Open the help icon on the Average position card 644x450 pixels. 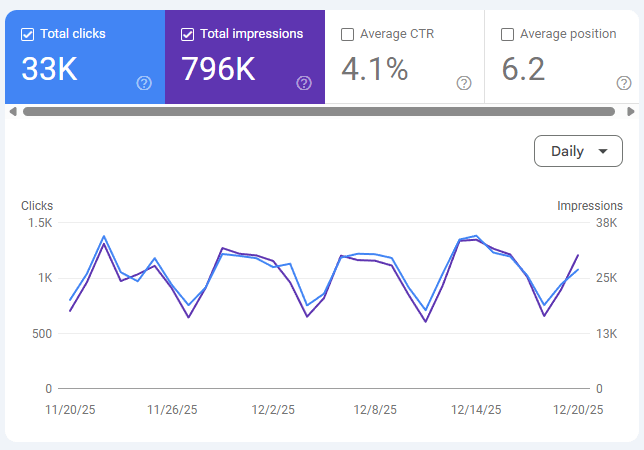pyautogui.click(x=624, y=83)
